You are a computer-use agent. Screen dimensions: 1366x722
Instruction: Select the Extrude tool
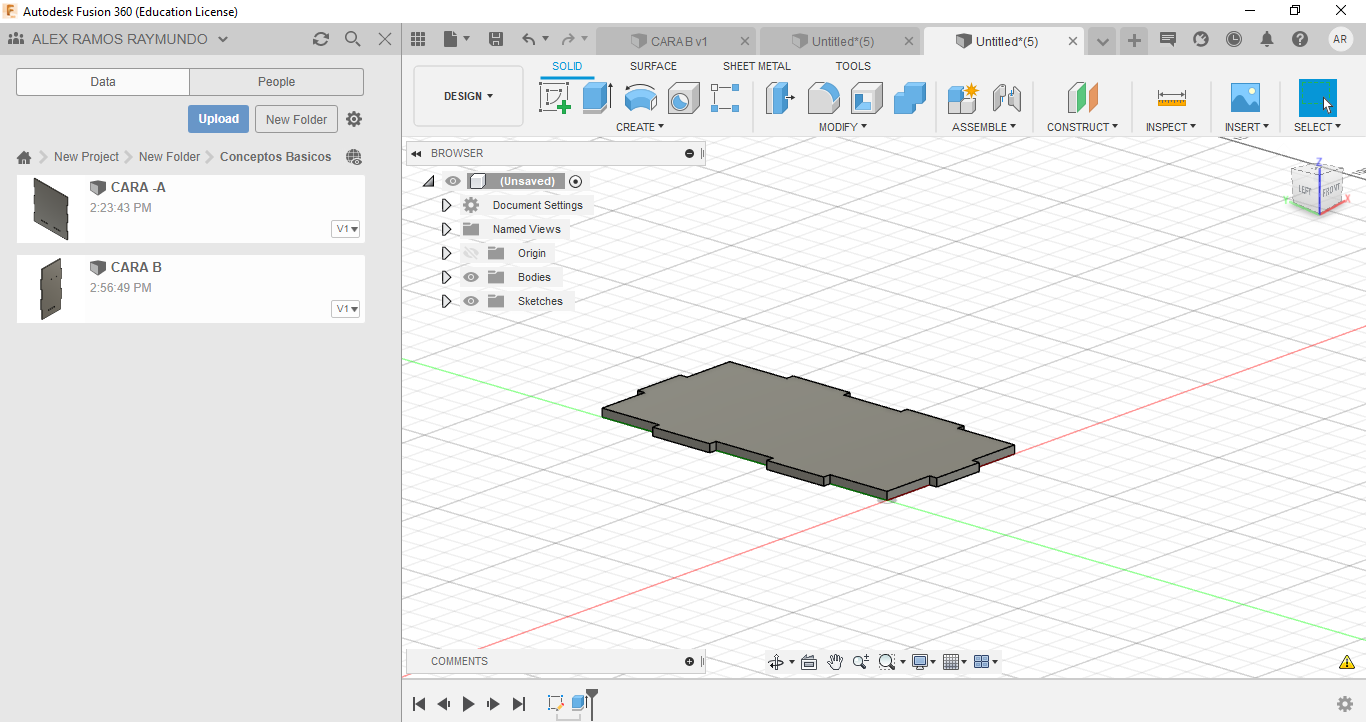(x=597, y=98)
